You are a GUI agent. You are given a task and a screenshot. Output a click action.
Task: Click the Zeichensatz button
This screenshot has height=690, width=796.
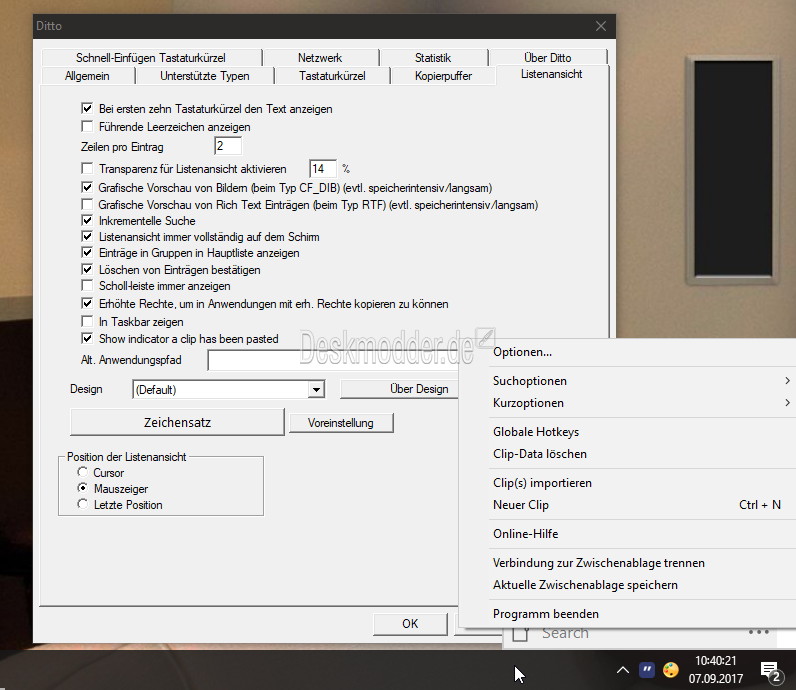pyautogui.click(x=177, y=422)
